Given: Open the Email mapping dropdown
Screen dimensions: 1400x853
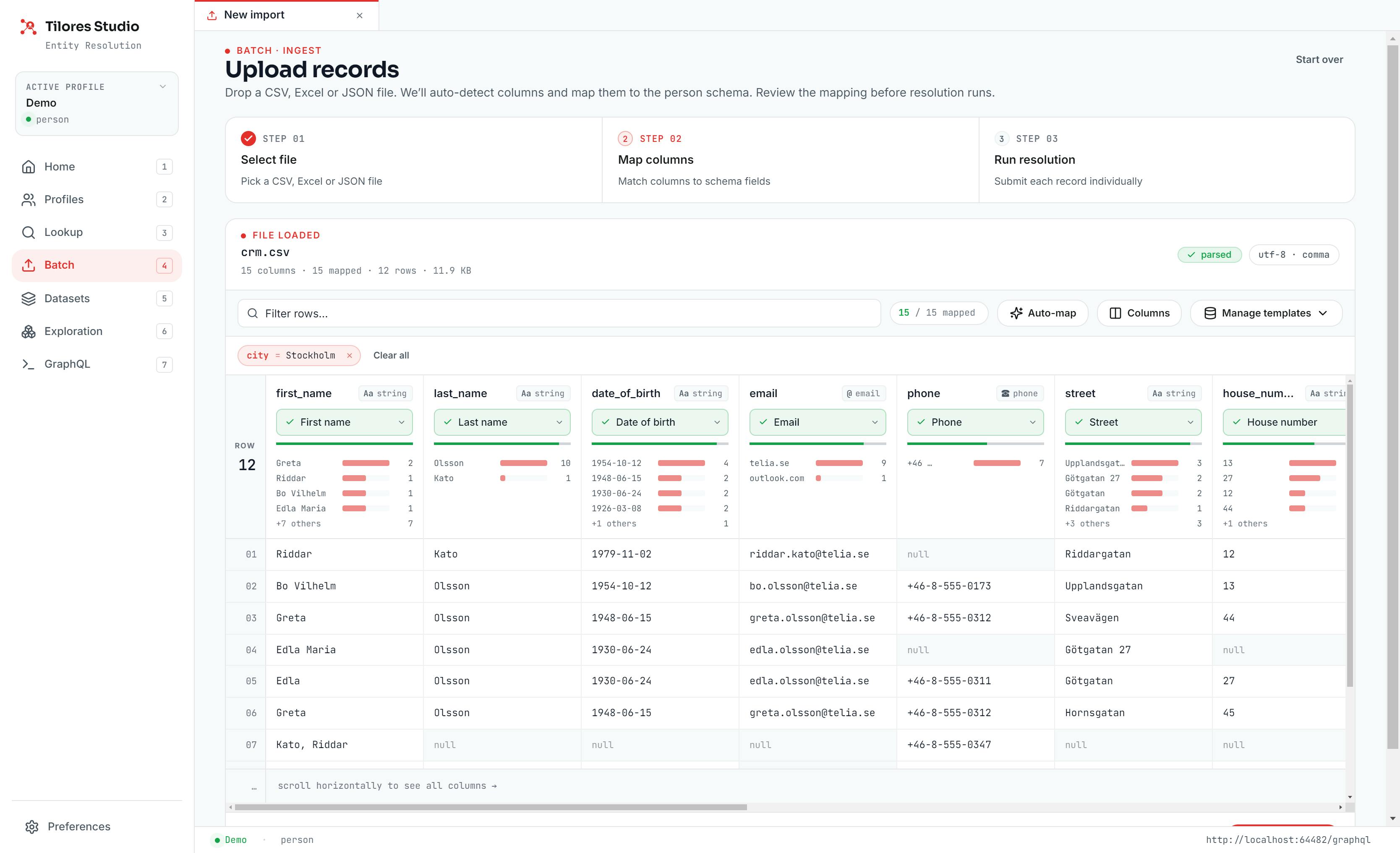Looking at the screenshot, I should [818, 422].
